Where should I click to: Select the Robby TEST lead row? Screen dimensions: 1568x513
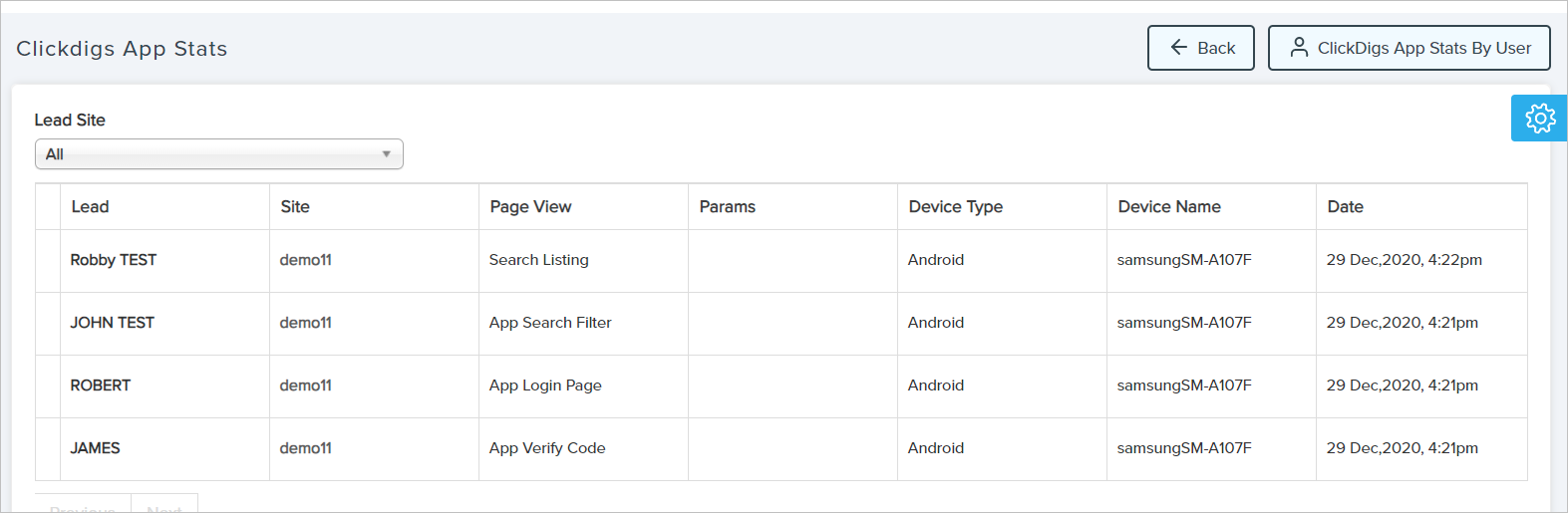(x=114, y=260)
